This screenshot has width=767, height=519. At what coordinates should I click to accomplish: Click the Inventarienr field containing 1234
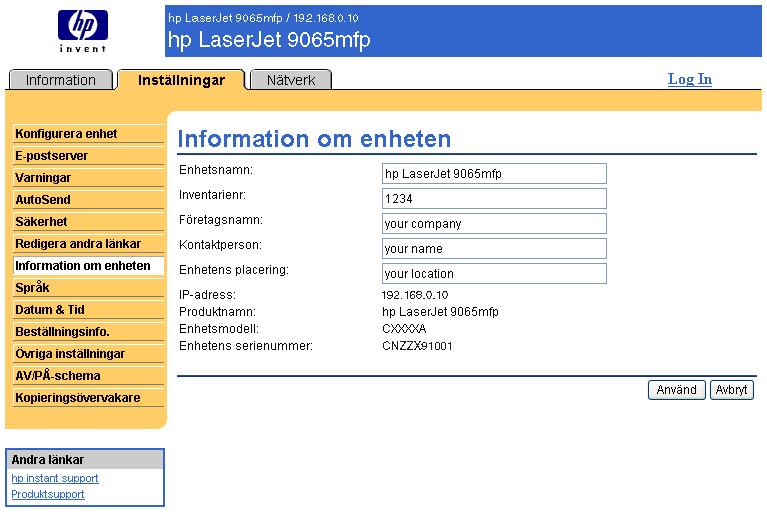point(494,199)
